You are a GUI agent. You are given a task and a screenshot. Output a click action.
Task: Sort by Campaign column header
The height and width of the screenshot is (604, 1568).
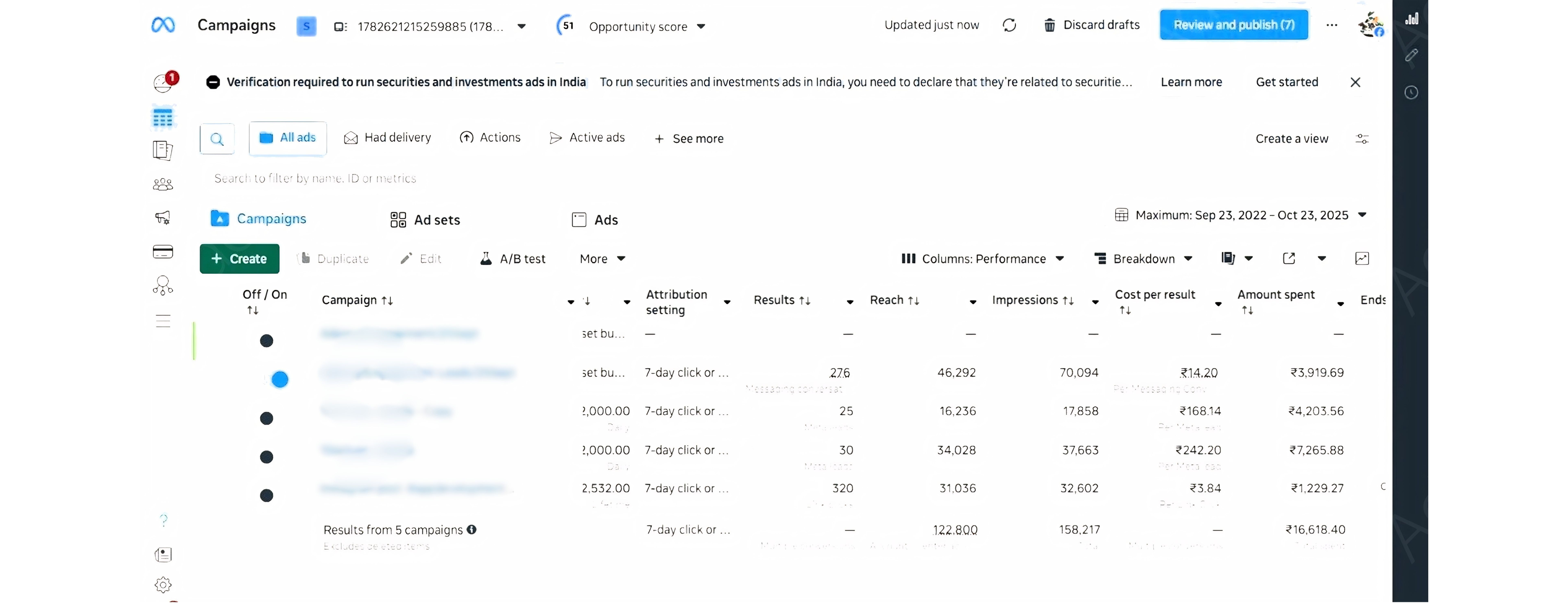[x=357, y=300]
